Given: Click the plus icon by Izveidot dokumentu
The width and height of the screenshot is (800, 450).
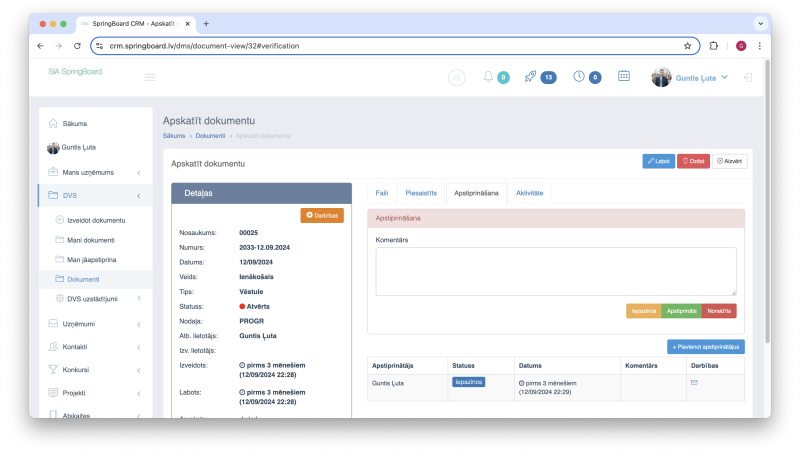Looking at the screenshot, I should 60,220.
